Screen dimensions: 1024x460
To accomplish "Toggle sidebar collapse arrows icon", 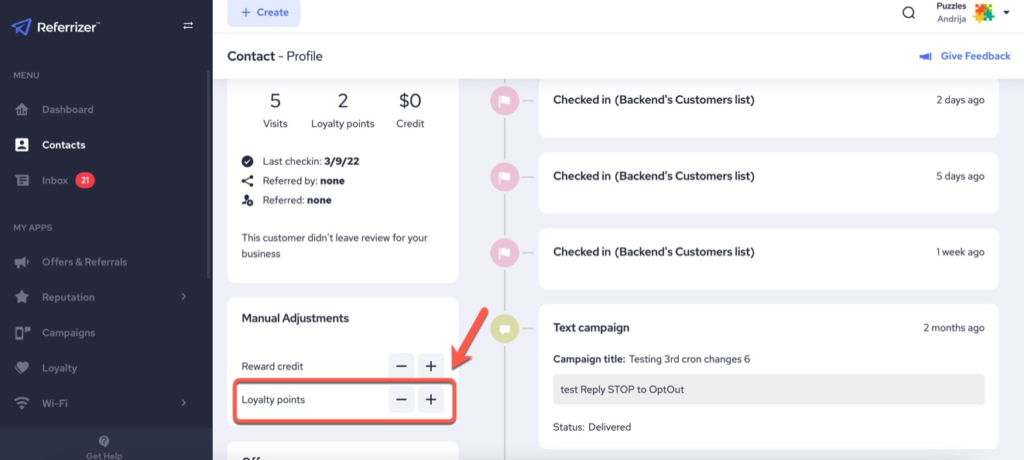I will tap(188, 26).
